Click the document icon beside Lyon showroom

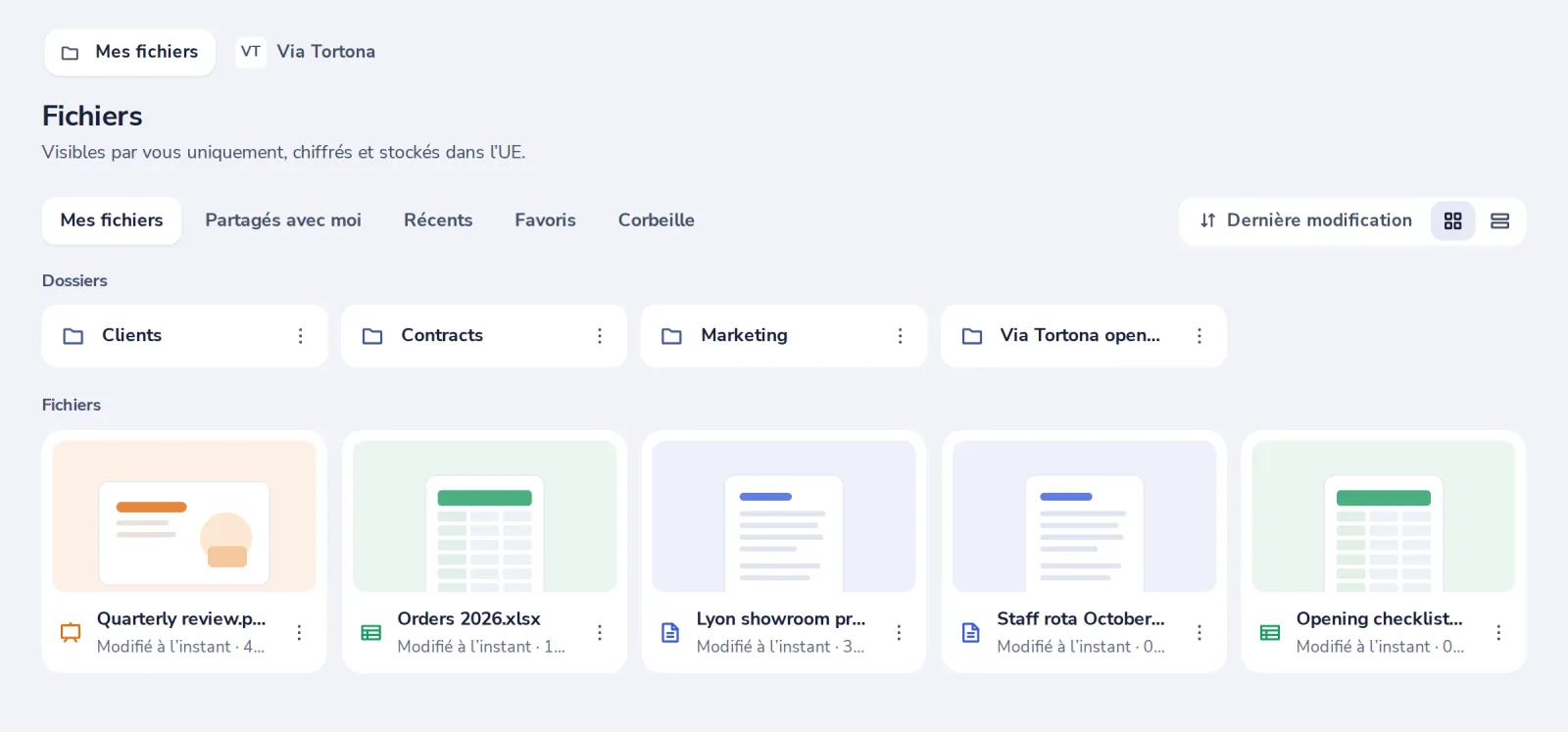[670, 633]
